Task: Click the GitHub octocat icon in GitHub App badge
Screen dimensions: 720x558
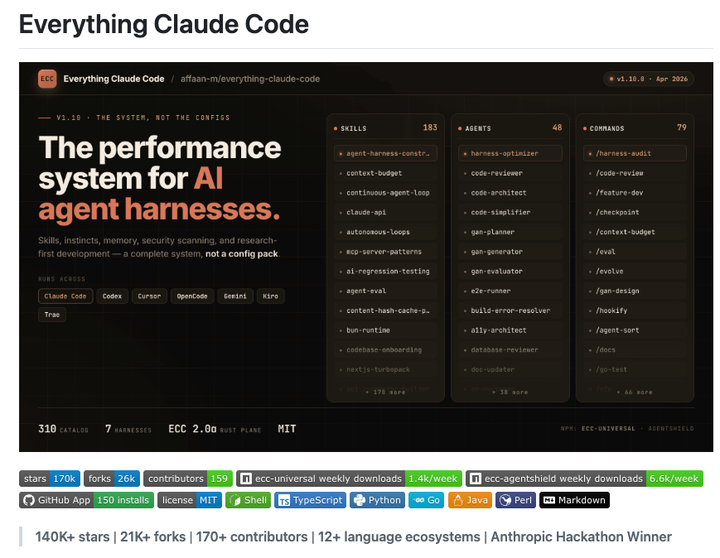Action: click(x=29, y=500)
